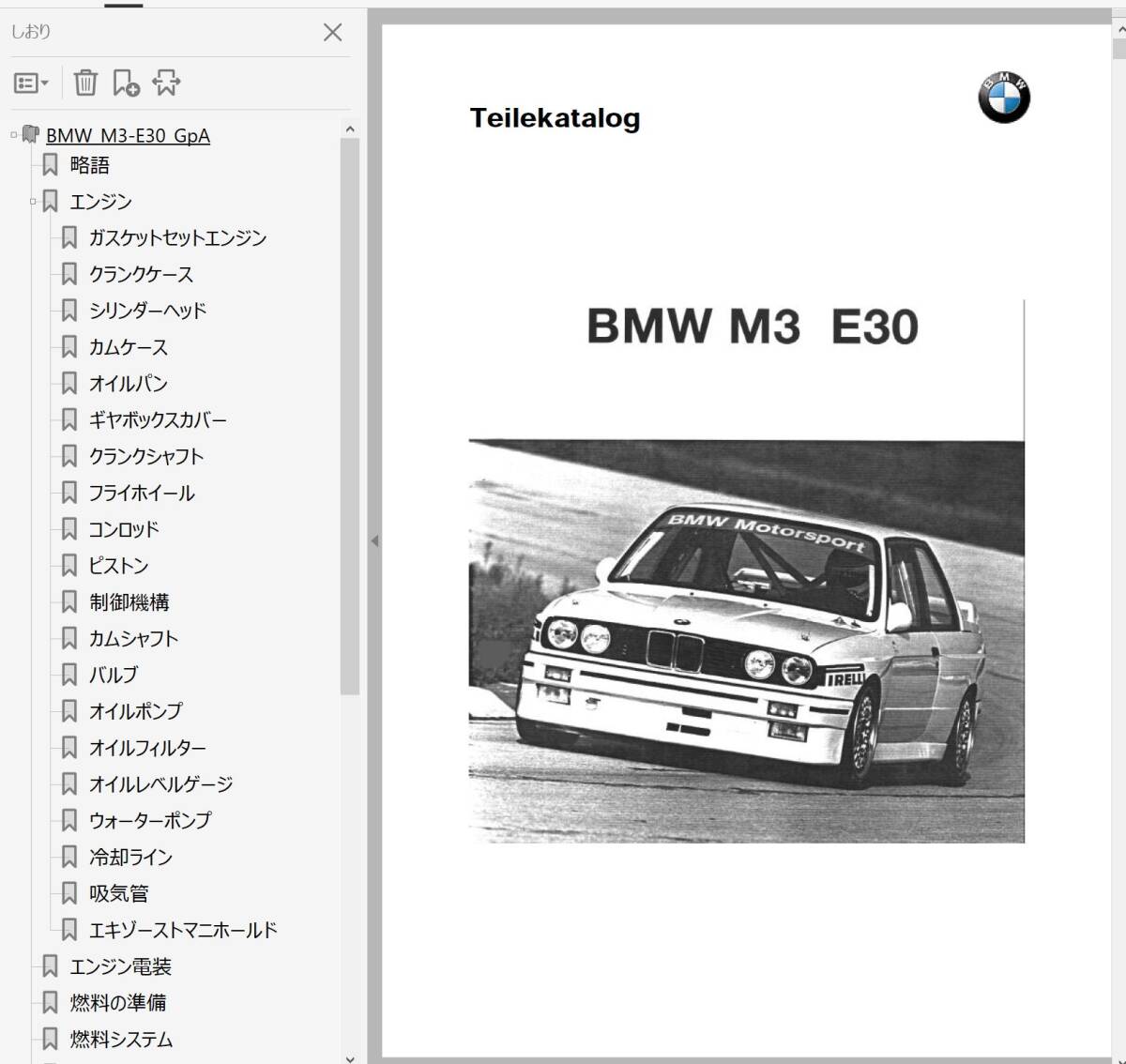This screenshot has width=1126, height=1064.
Task: Click bookmark icon beside ピストン
Action: tap(69, 566)
